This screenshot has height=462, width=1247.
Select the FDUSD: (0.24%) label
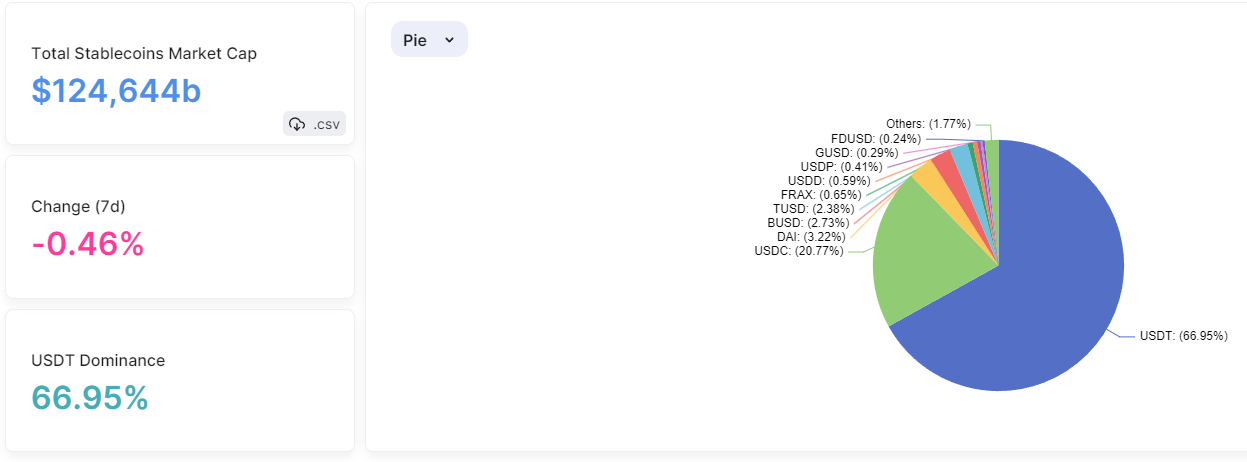876,139
